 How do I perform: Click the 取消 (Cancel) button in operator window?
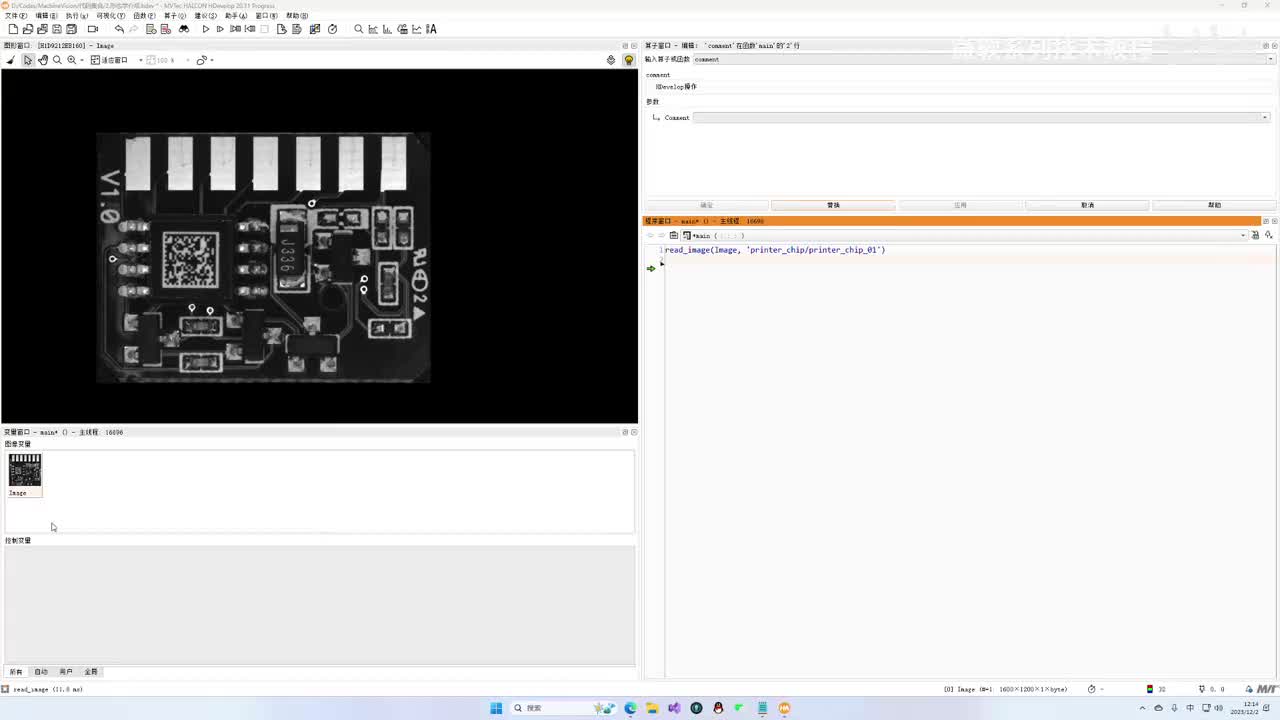pos(1087,205)
